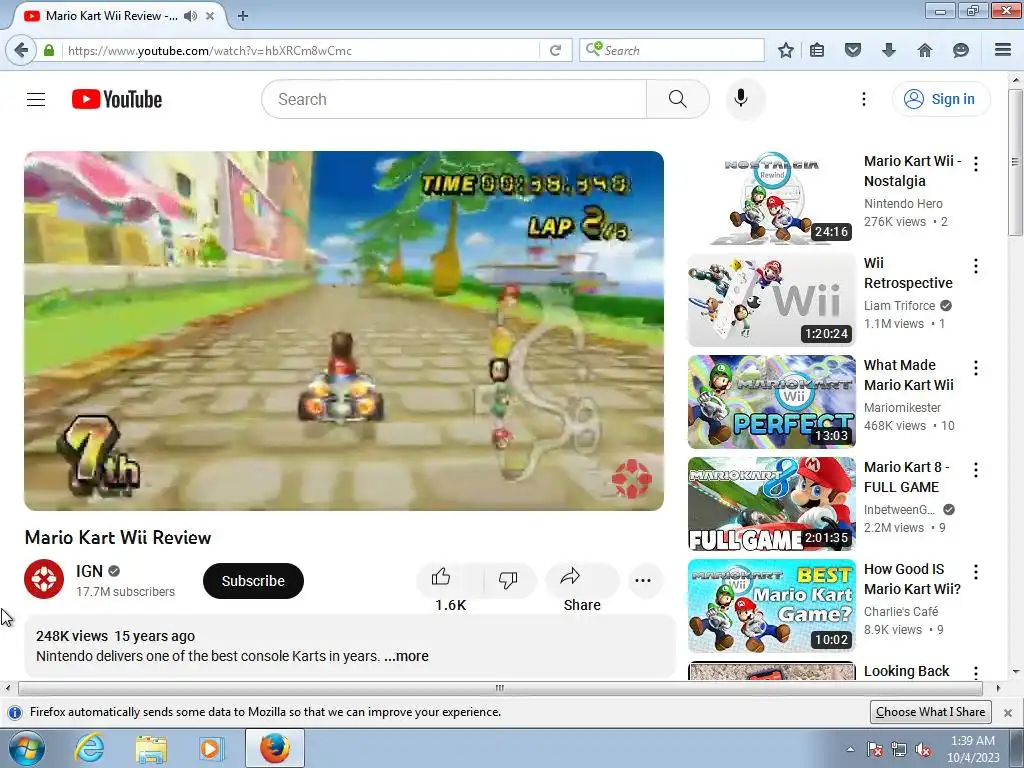The image size is (1024, 768).
Task: Open the Mariomikester channel link
Action: [x=902, y=408]
